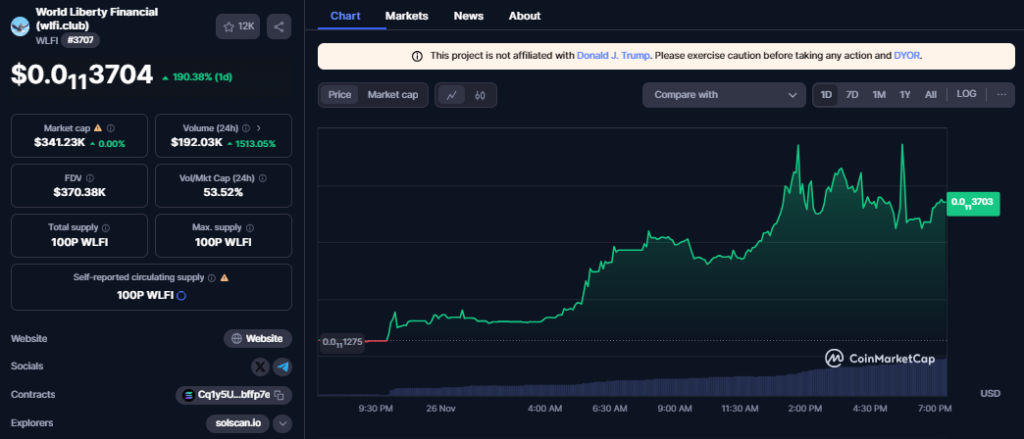Screen dimensions: 1024x439
Task: Click the watchlist star button showing 12K
Action: pos(238,27)
